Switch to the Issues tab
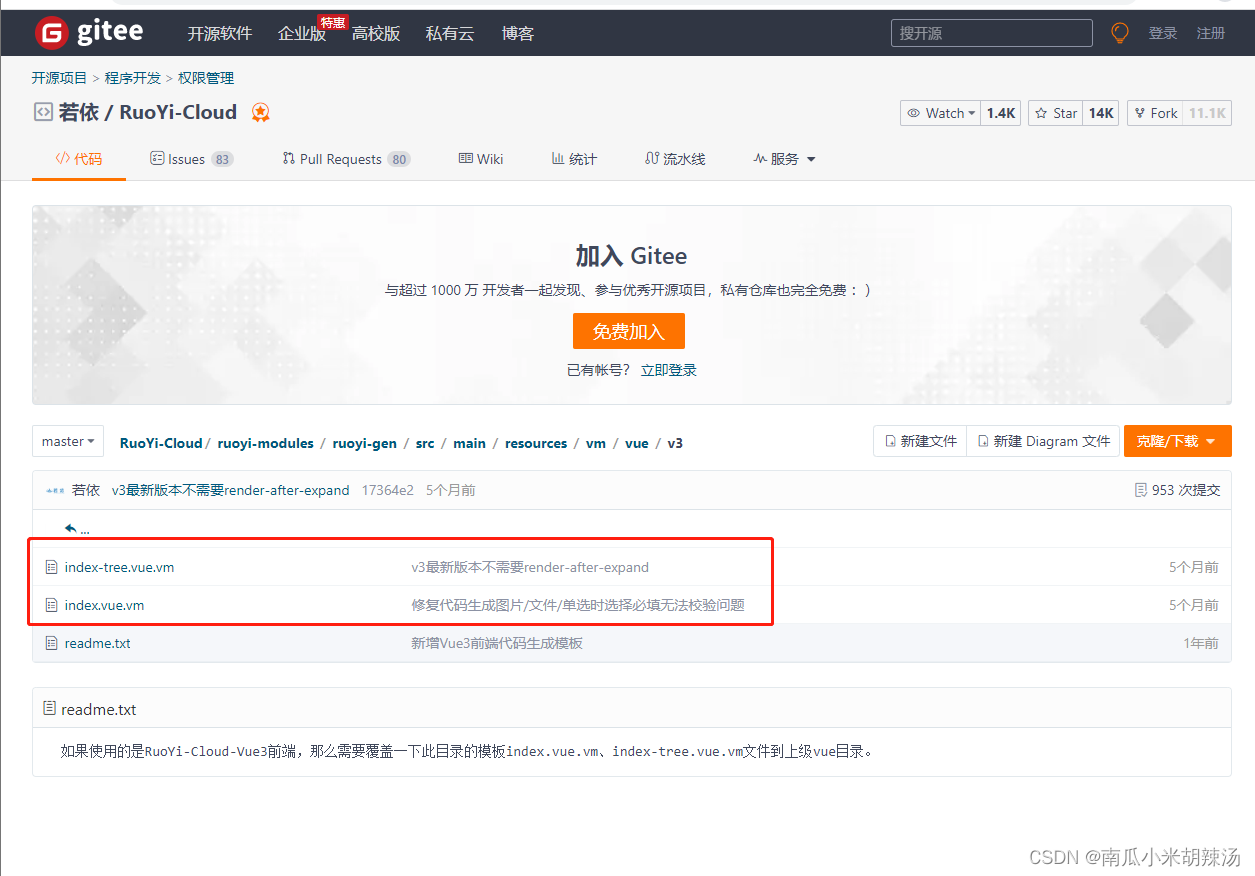 (x=191, y=159)
